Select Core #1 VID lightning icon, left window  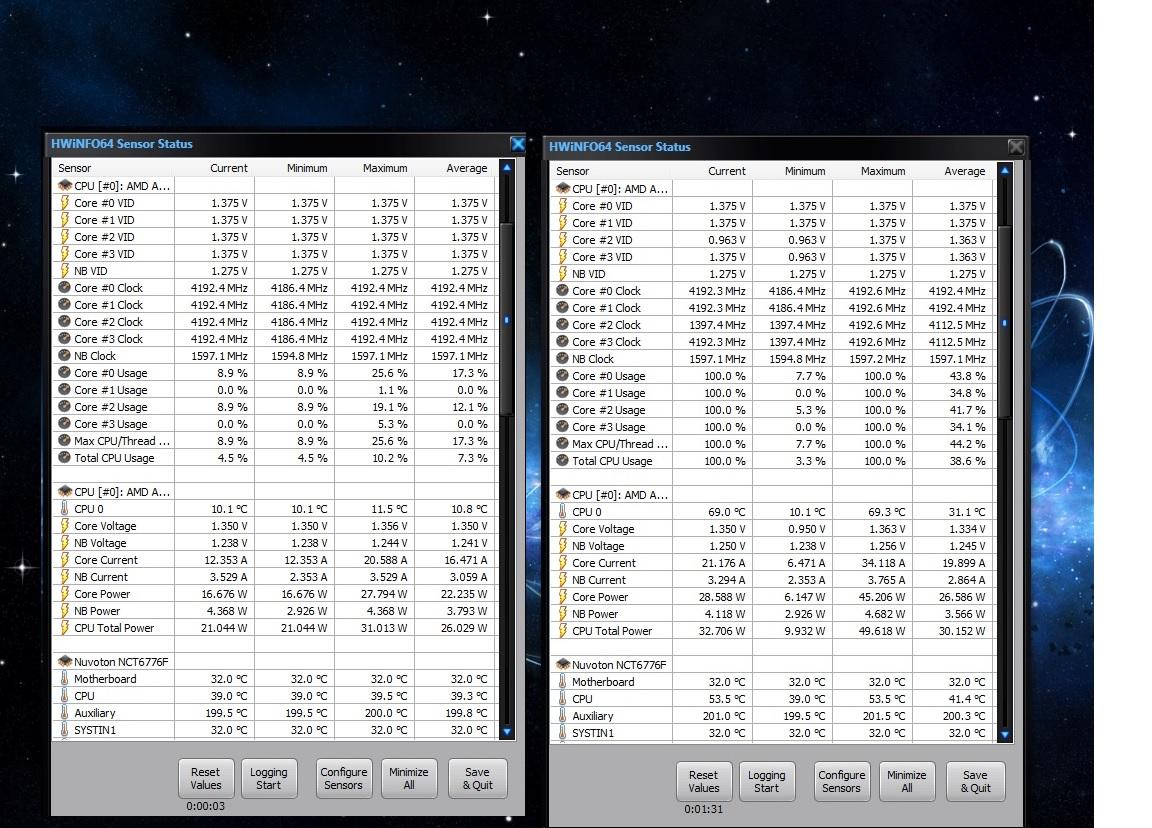[65, 220]
